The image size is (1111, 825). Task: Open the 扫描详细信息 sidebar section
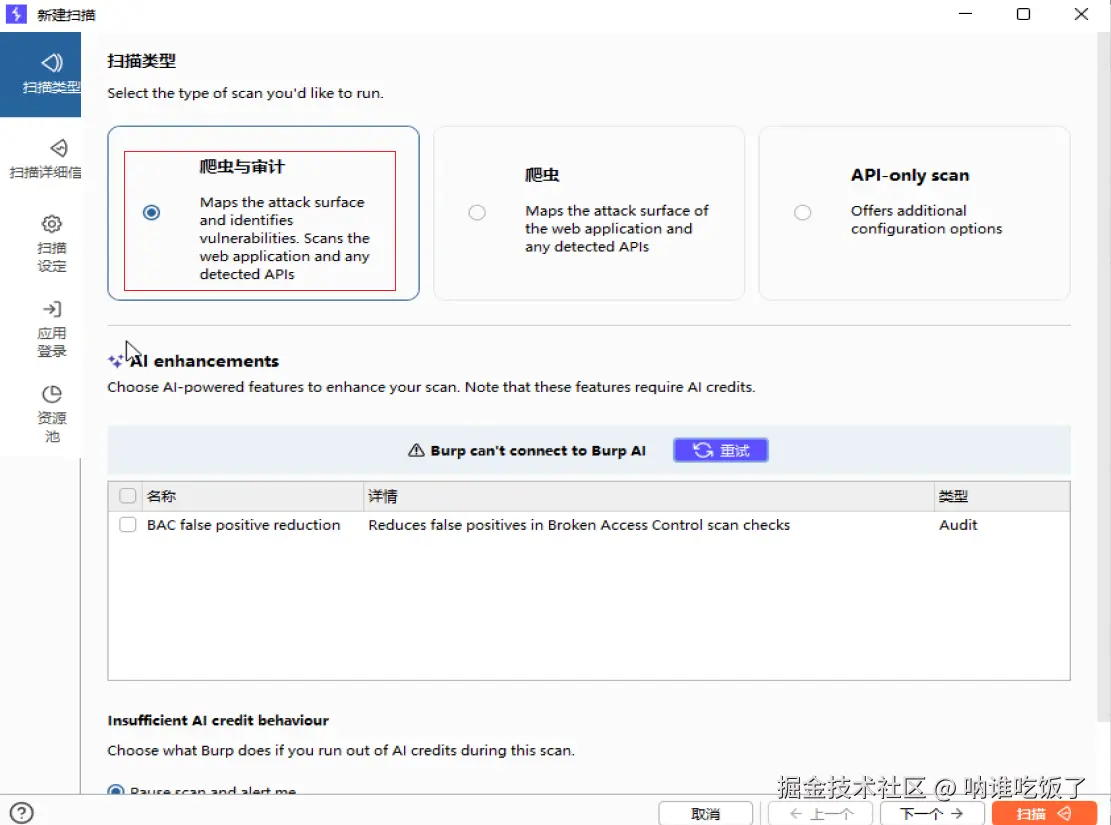[44, 159]
